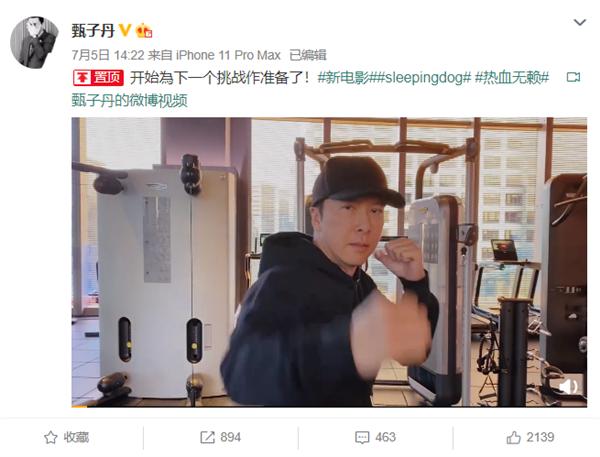Favorite the post with the 收藏 star
Screen dimensions: 600x457
66,437
